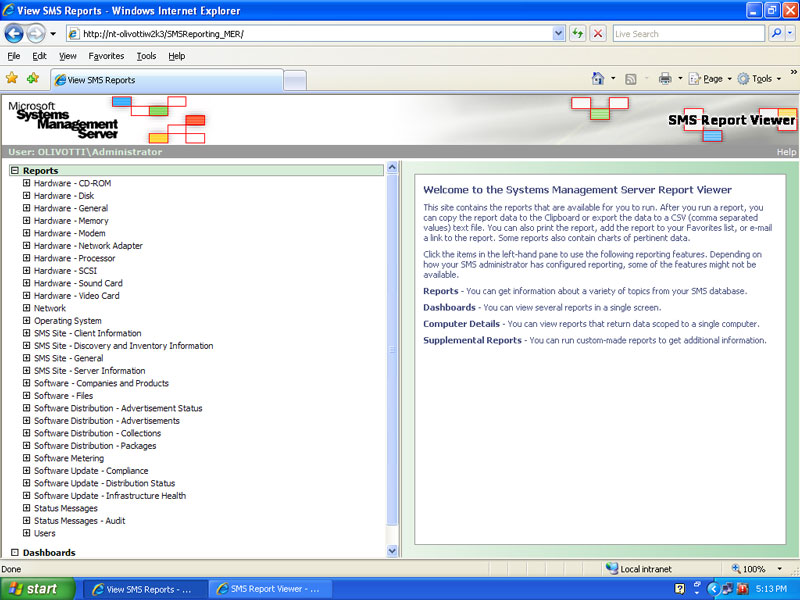The image size is (800, 600).
Task: Select SMS Site - Server Information
Action: tap(90, 370)
